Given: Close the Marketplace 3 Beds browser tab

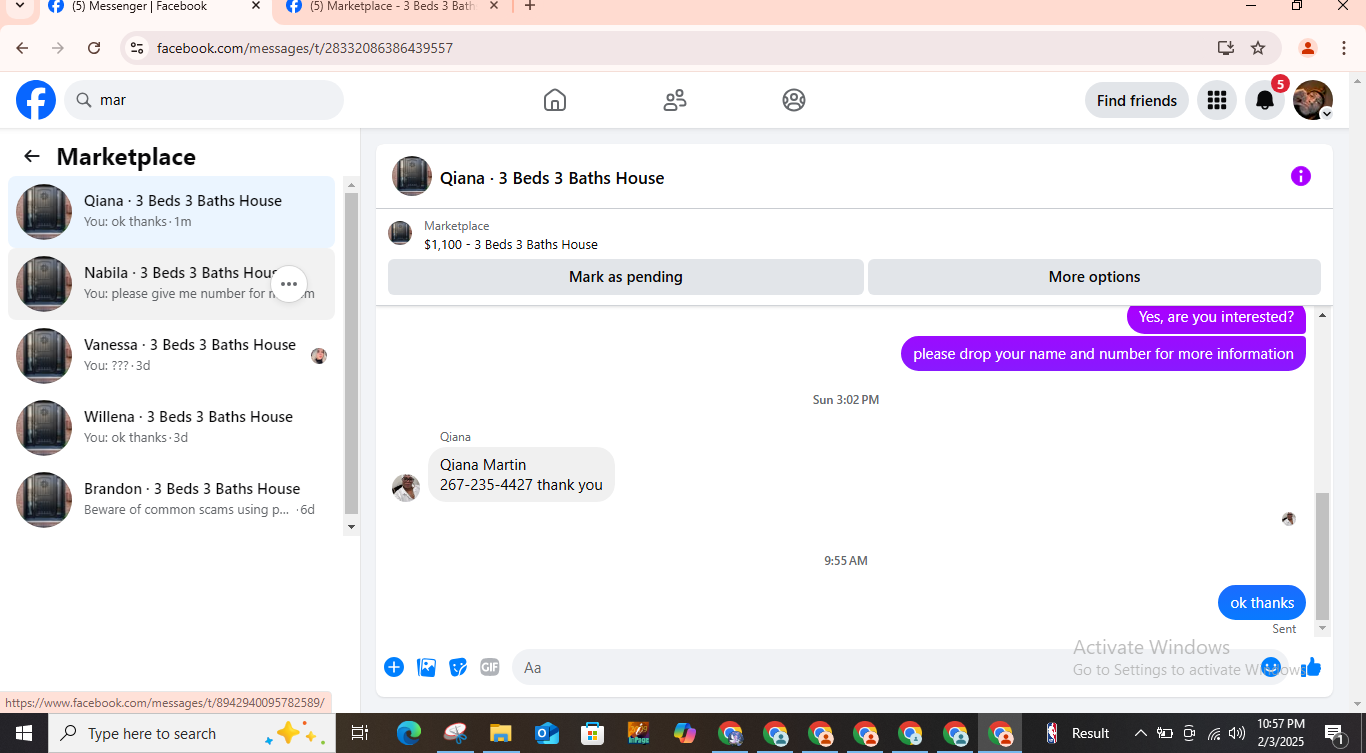Looking at the screenshot, I should 494,6.
